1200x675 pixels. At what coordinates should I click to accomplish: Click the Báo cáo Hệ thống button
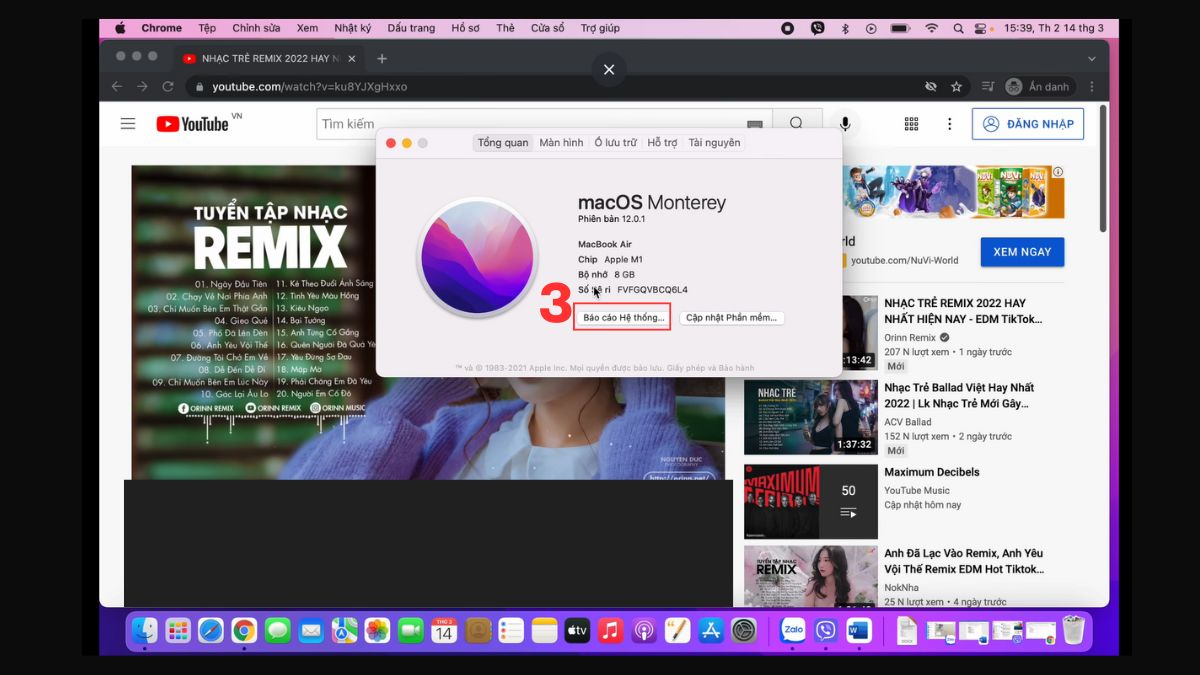click(623, 318)
